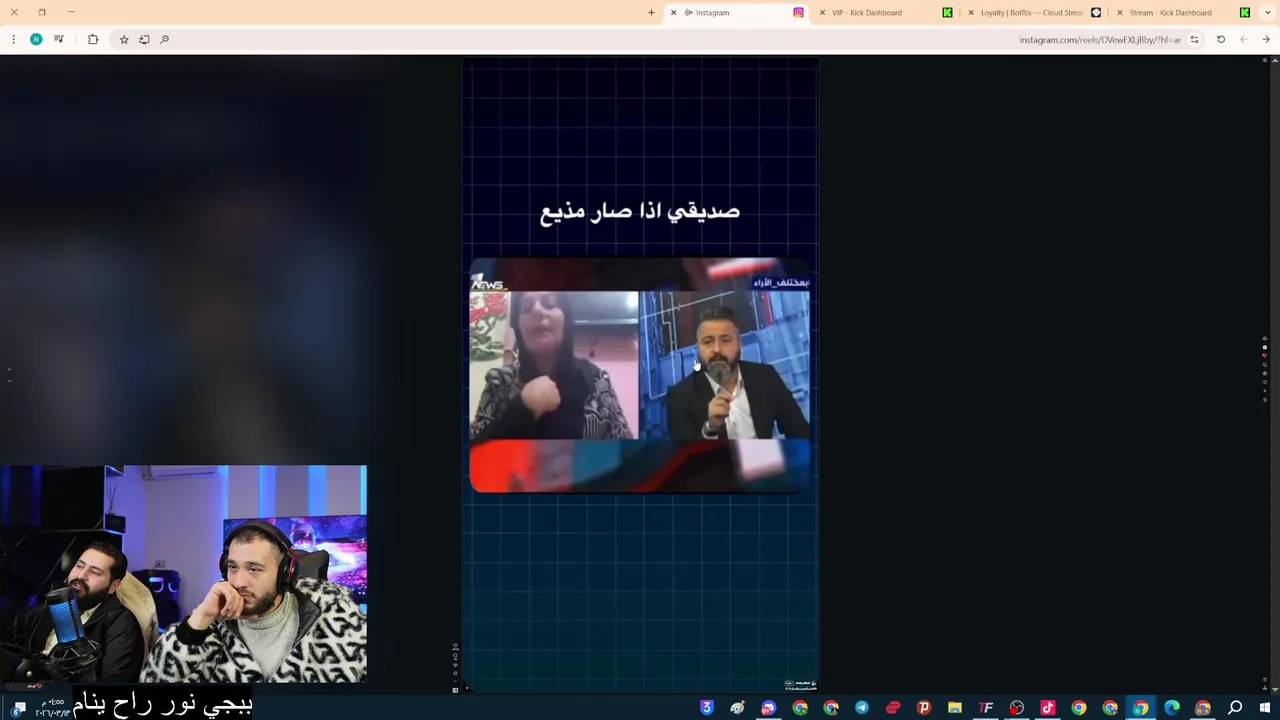Click the taskbar clock and date
The height and width of the screenshot is (720, 1280).
52,708
